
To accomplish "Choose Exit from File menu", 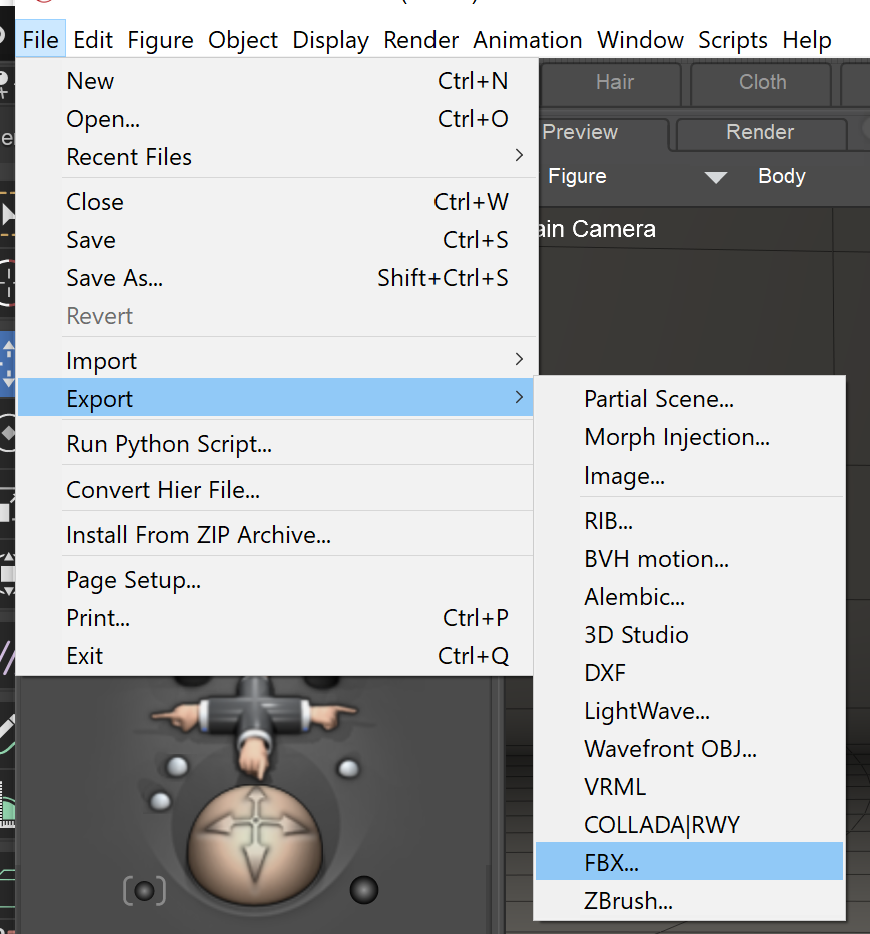I will (x=277, y=656).
